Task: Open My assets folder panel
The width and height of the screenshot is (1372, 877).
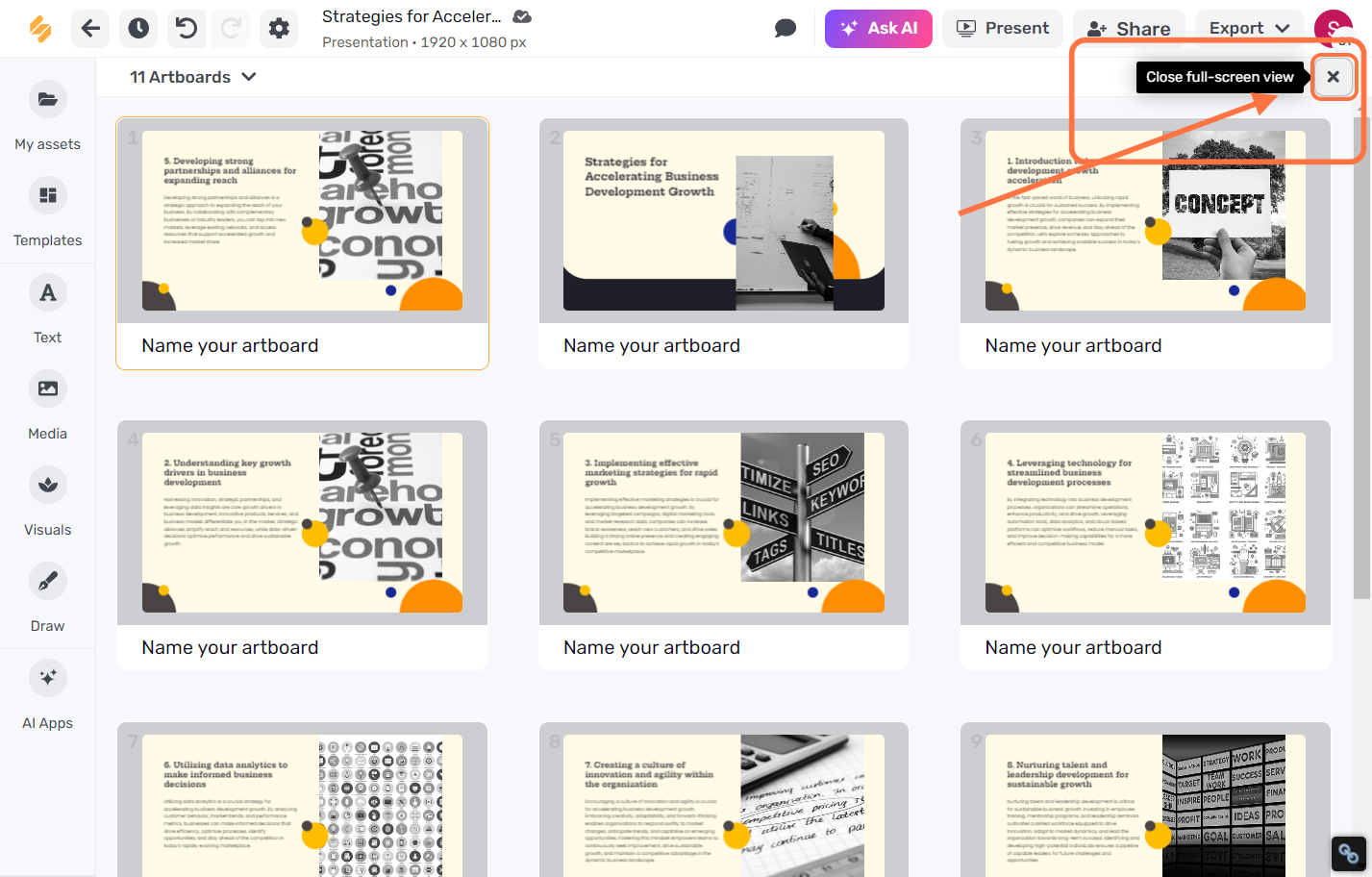Action: pyautogui.click(x=47, y=117)
